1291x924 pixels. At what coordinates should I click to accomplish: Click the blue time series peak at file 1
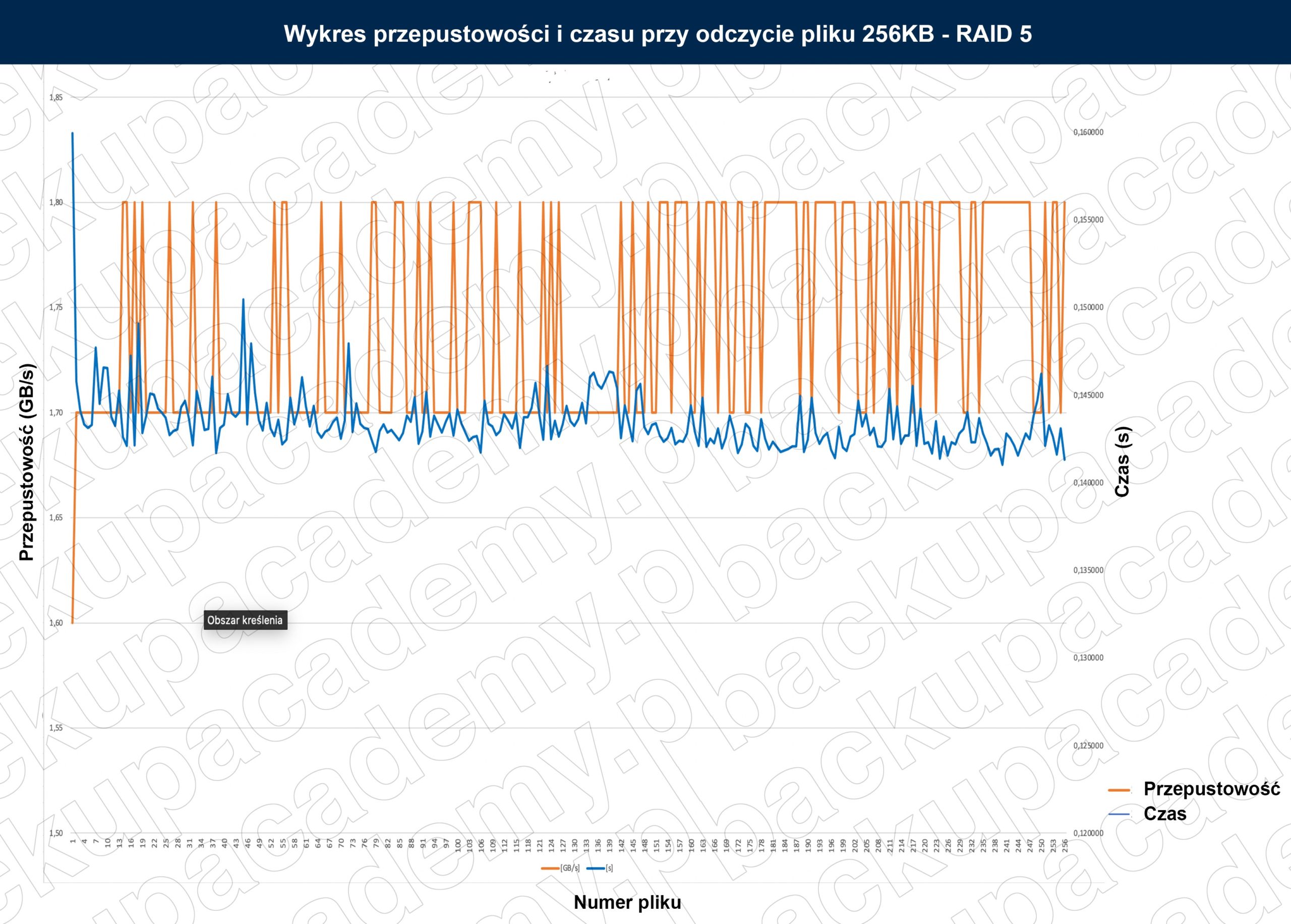(72, 133)
